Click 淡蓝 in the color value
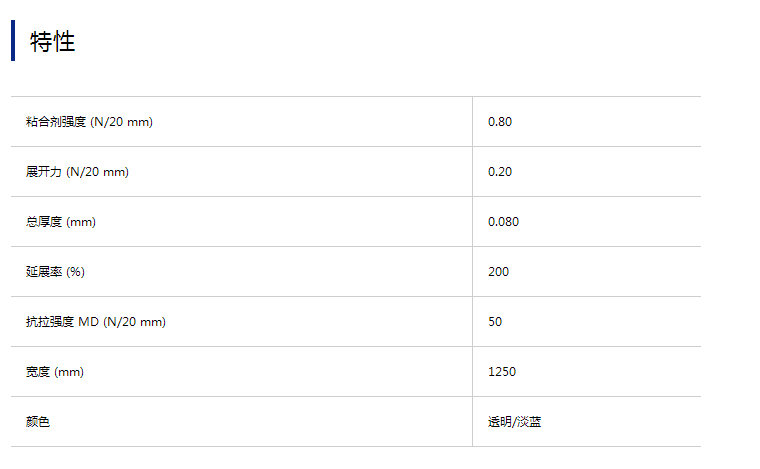This screenshot has width=760, height=469. (x=529, y=422)
